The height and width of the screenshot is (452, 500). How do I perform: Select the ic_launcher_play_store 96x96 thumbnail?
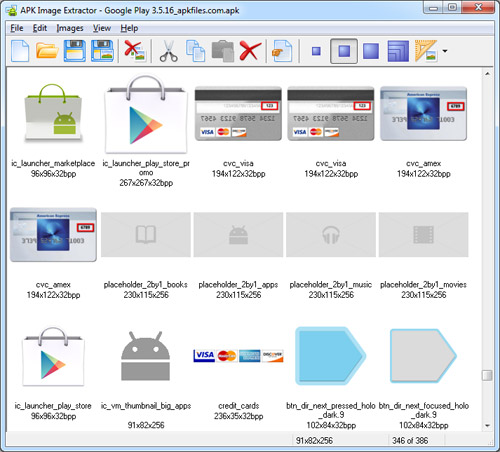click(53, 357)
